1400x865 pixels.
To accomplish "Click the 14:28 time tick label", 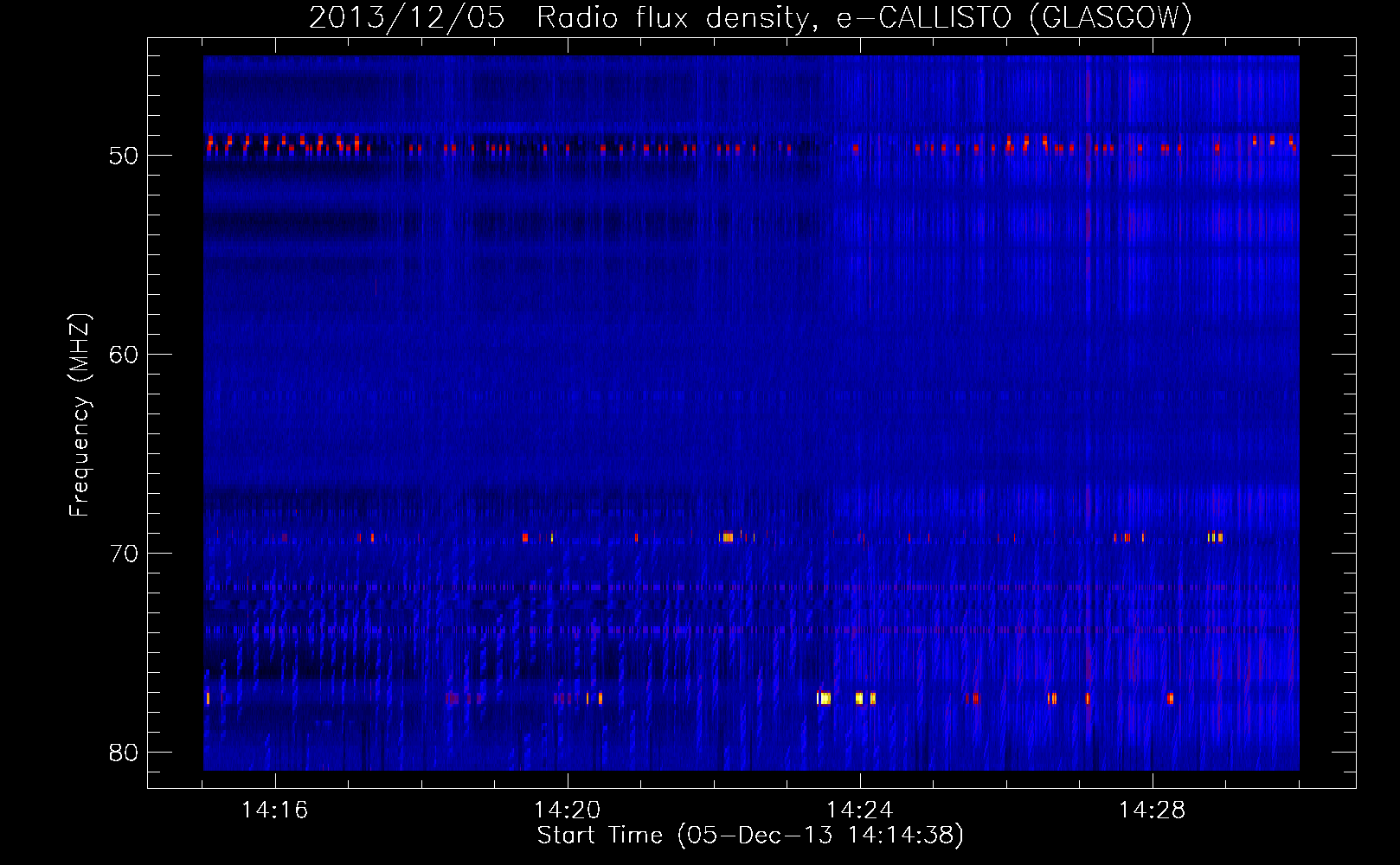I will 1152,811.
